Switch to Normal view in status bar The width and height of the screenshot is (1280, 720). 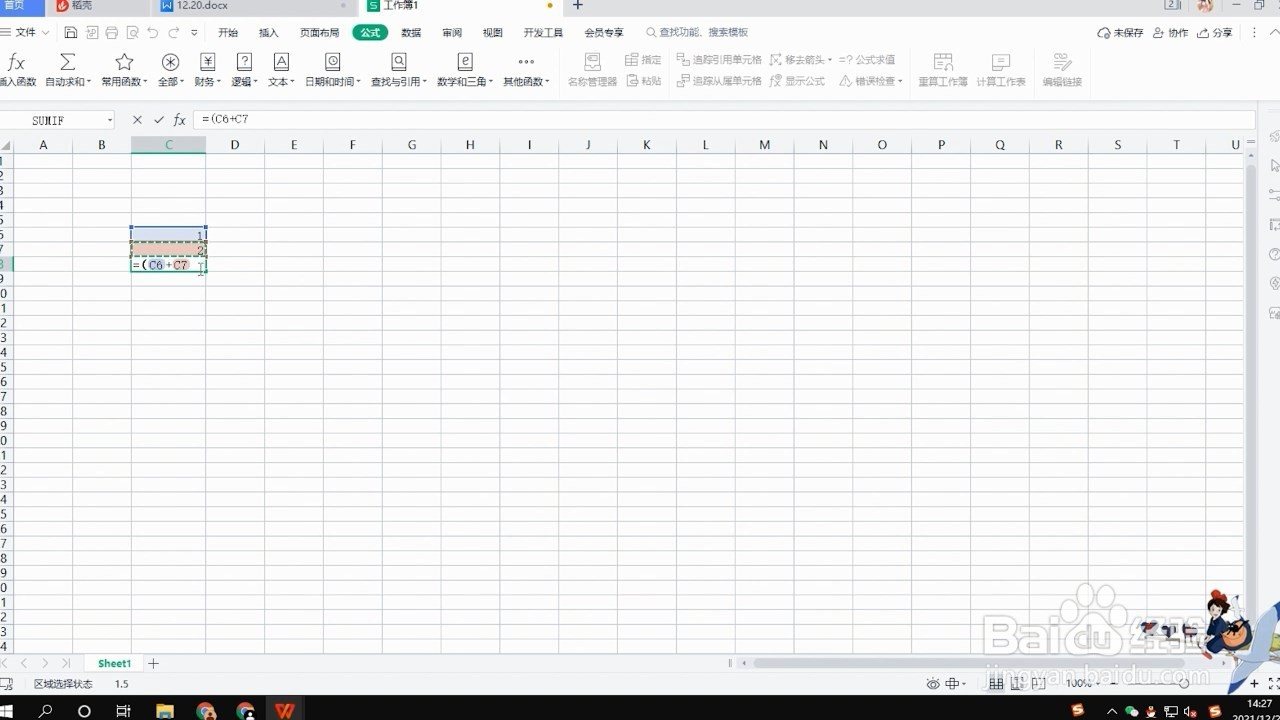point(996,684)
